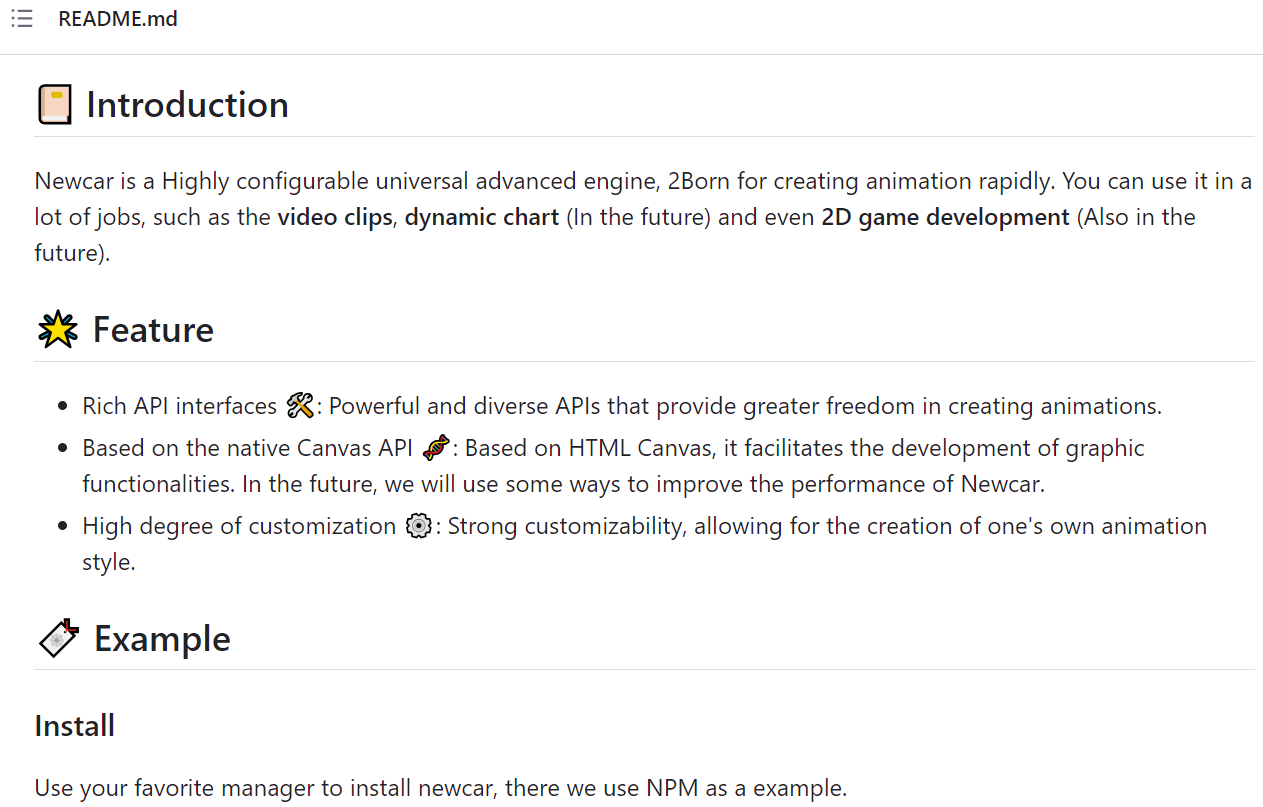Open the README outline table of contents

point(21,19)
